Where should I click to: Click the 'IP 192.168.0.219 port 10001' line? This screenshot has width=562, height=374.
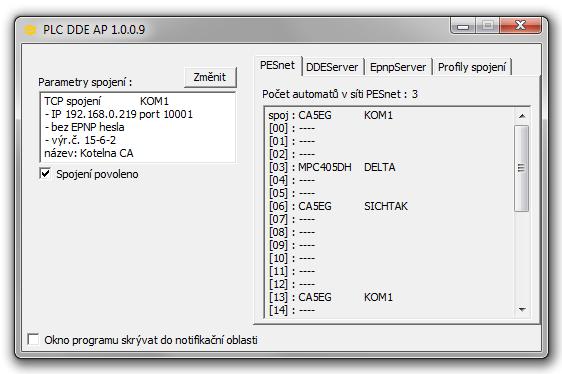coord(119,114)
